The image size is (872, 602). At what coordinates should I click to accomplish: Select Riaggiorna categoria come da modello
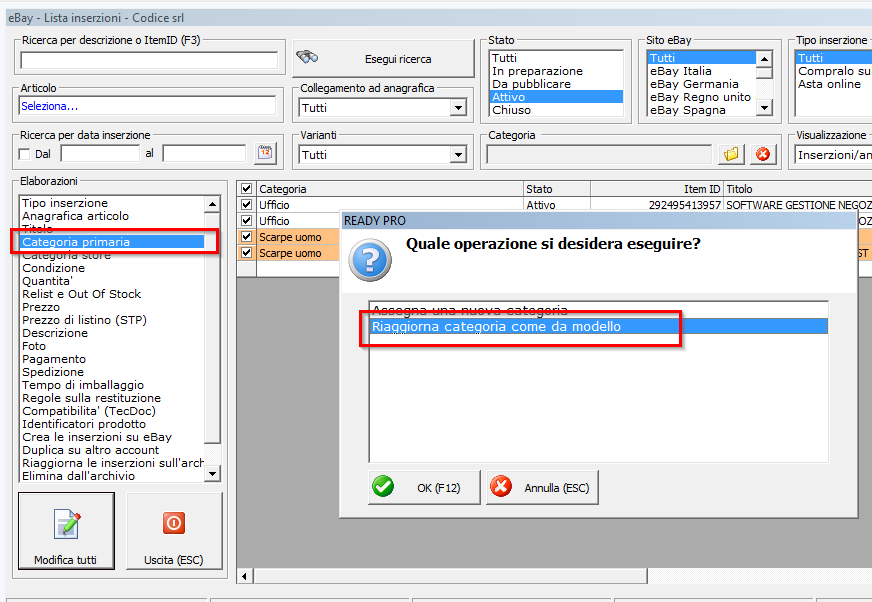tap(598, 326)
